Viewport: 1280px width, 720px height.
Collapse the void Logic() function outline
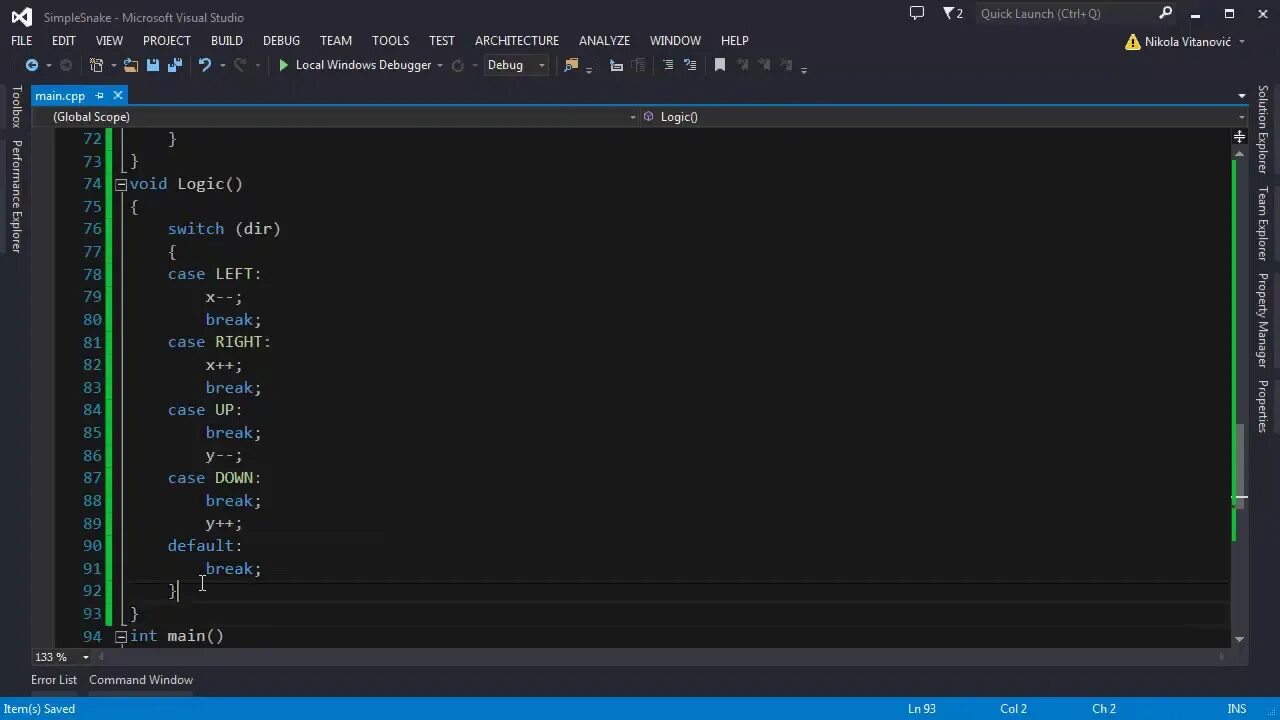pos(121,184)
